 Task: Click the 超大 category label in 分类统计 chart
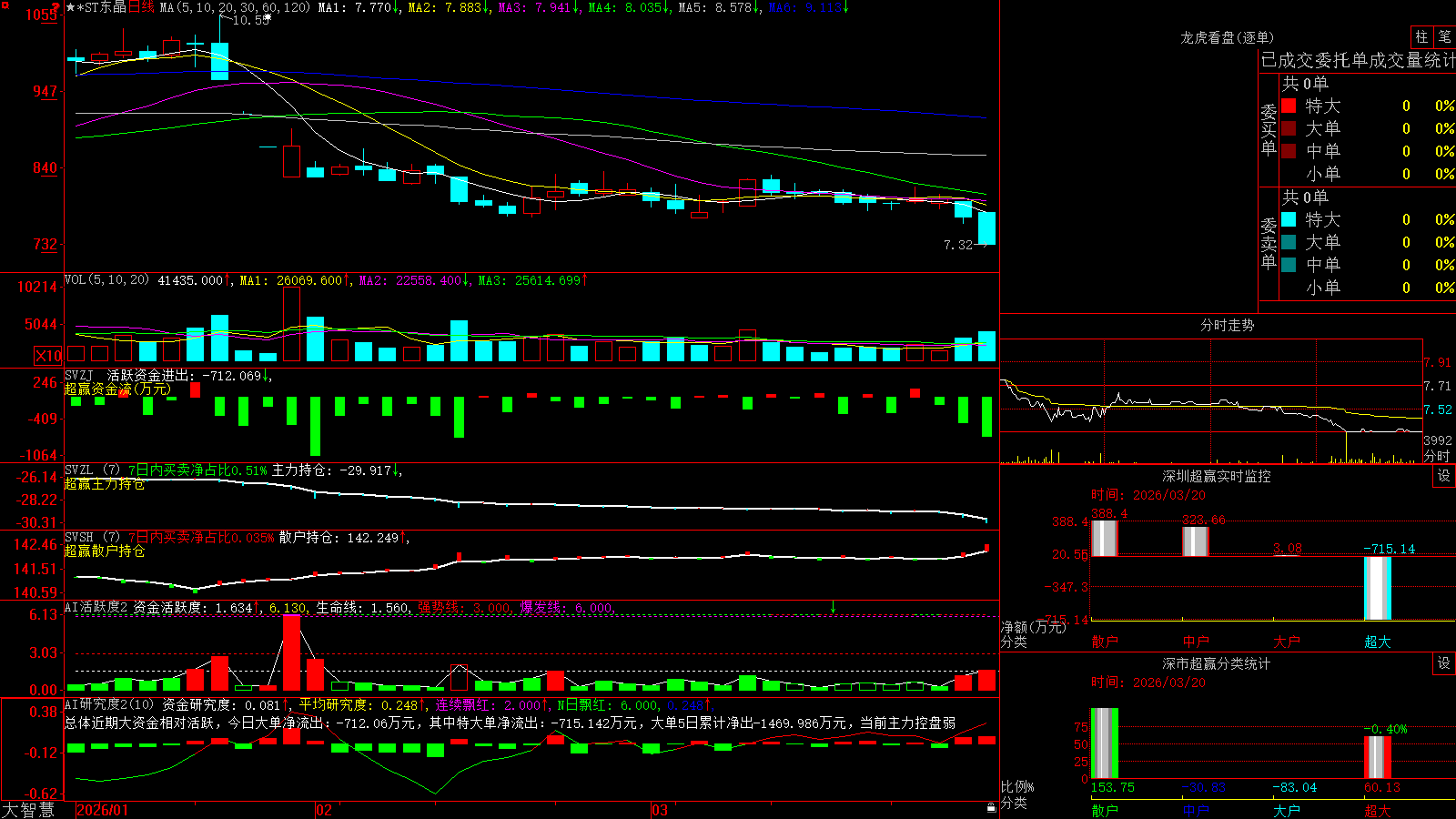click(1377, 811)
